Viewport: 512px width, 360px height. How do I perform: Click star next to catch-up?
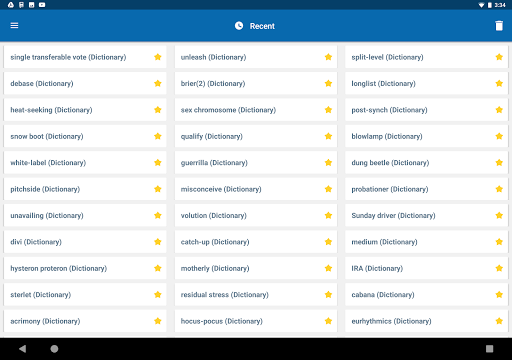coord(328,242)
